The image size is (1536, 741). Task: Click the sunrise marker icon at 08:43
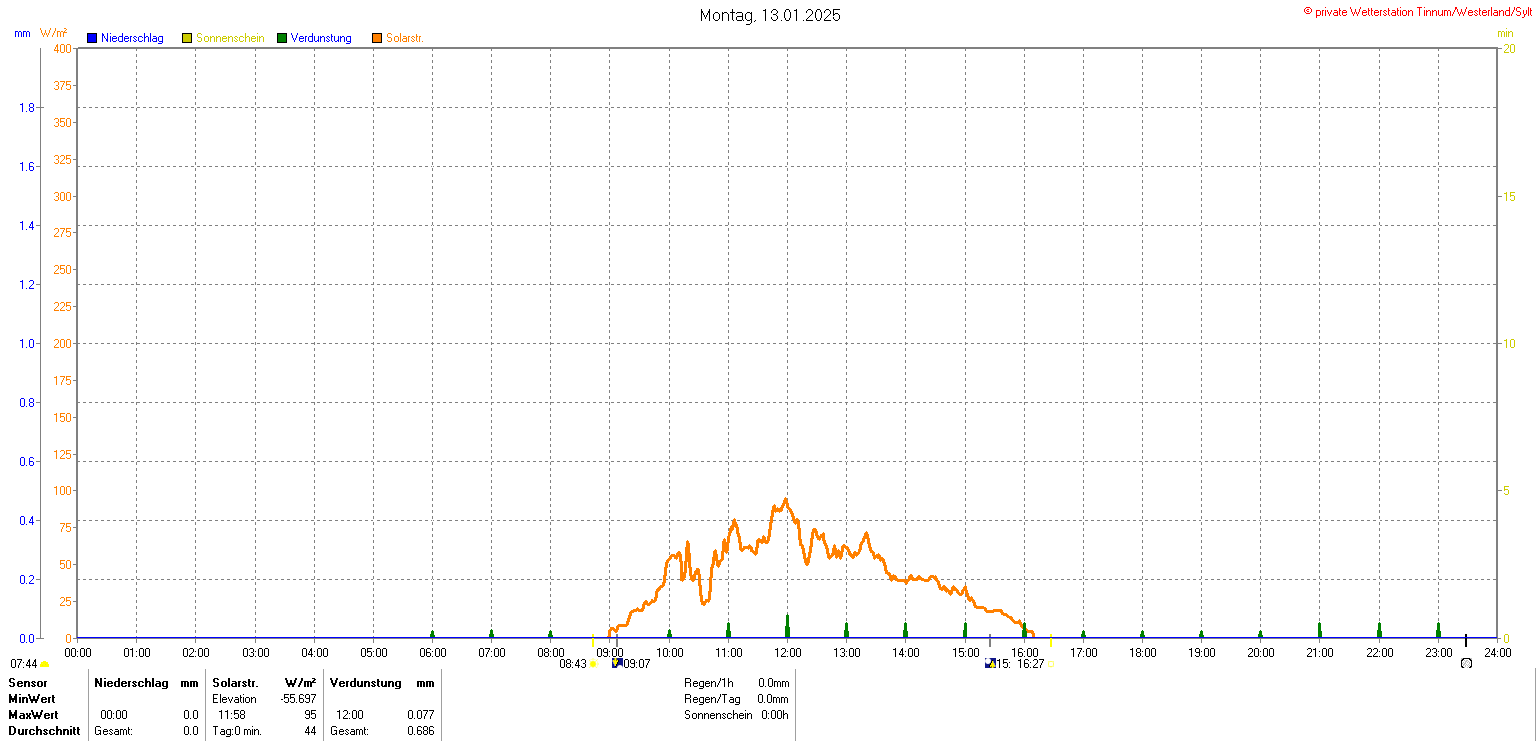click(593, 664)
